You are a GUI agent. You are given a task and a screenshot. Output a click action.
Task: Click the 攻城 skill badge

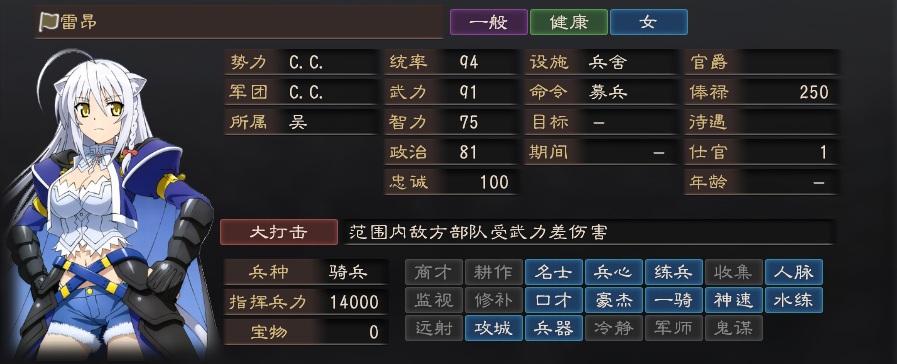494,328
